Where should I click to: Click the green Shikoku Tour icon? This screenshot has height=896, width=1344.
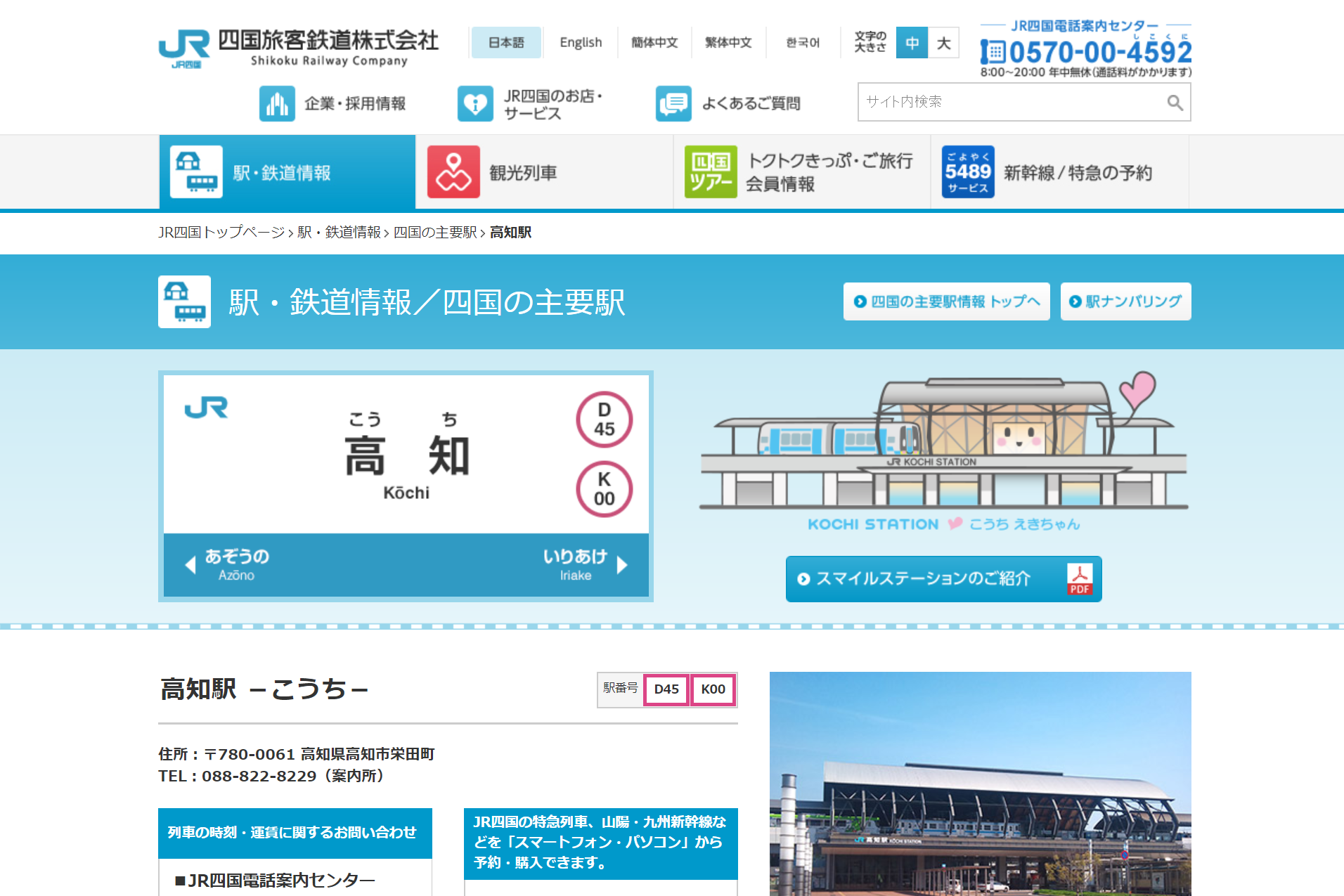point(711,172)
